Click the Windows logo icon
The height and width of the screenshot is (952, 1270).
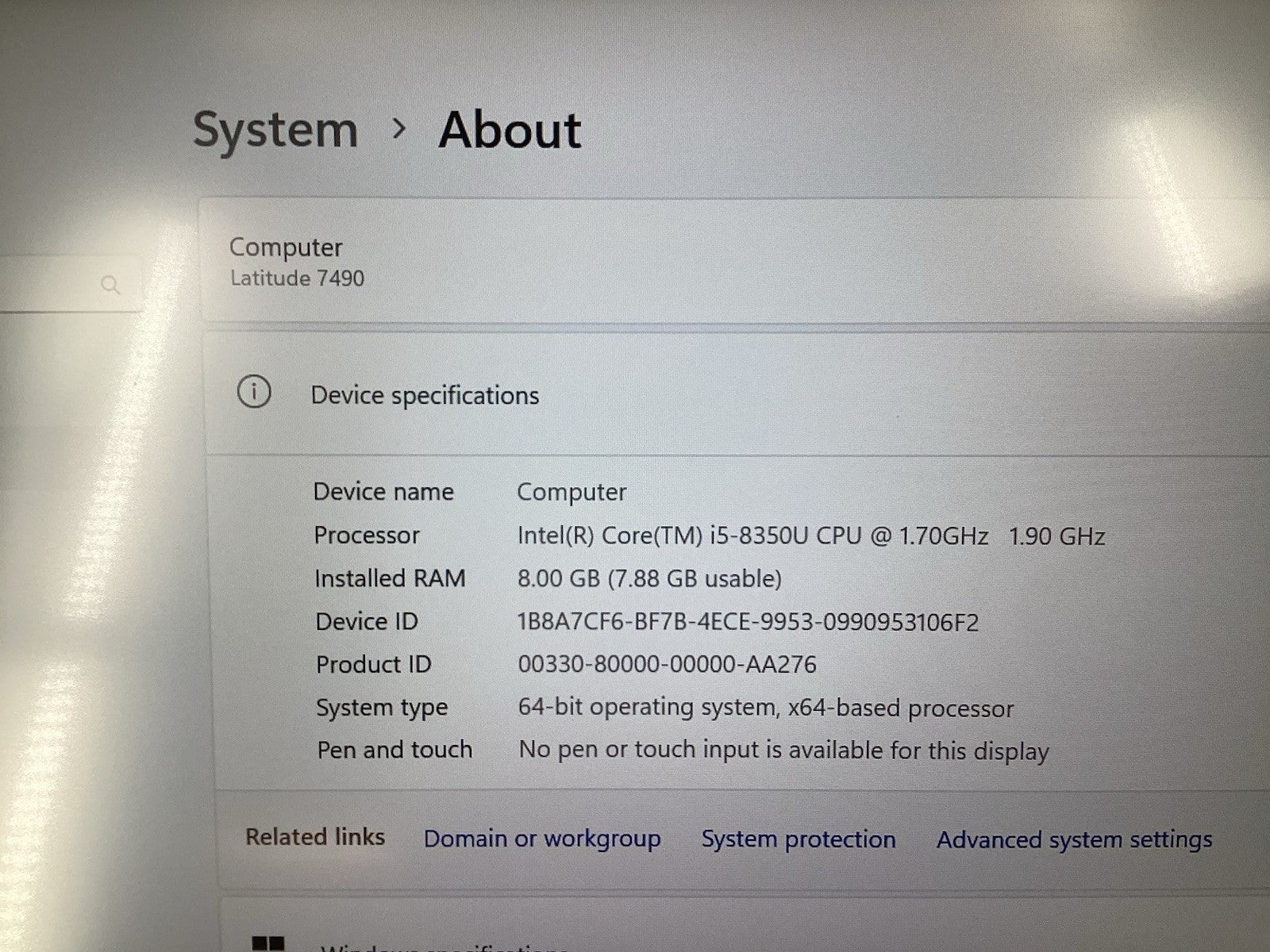pos(267,944)
